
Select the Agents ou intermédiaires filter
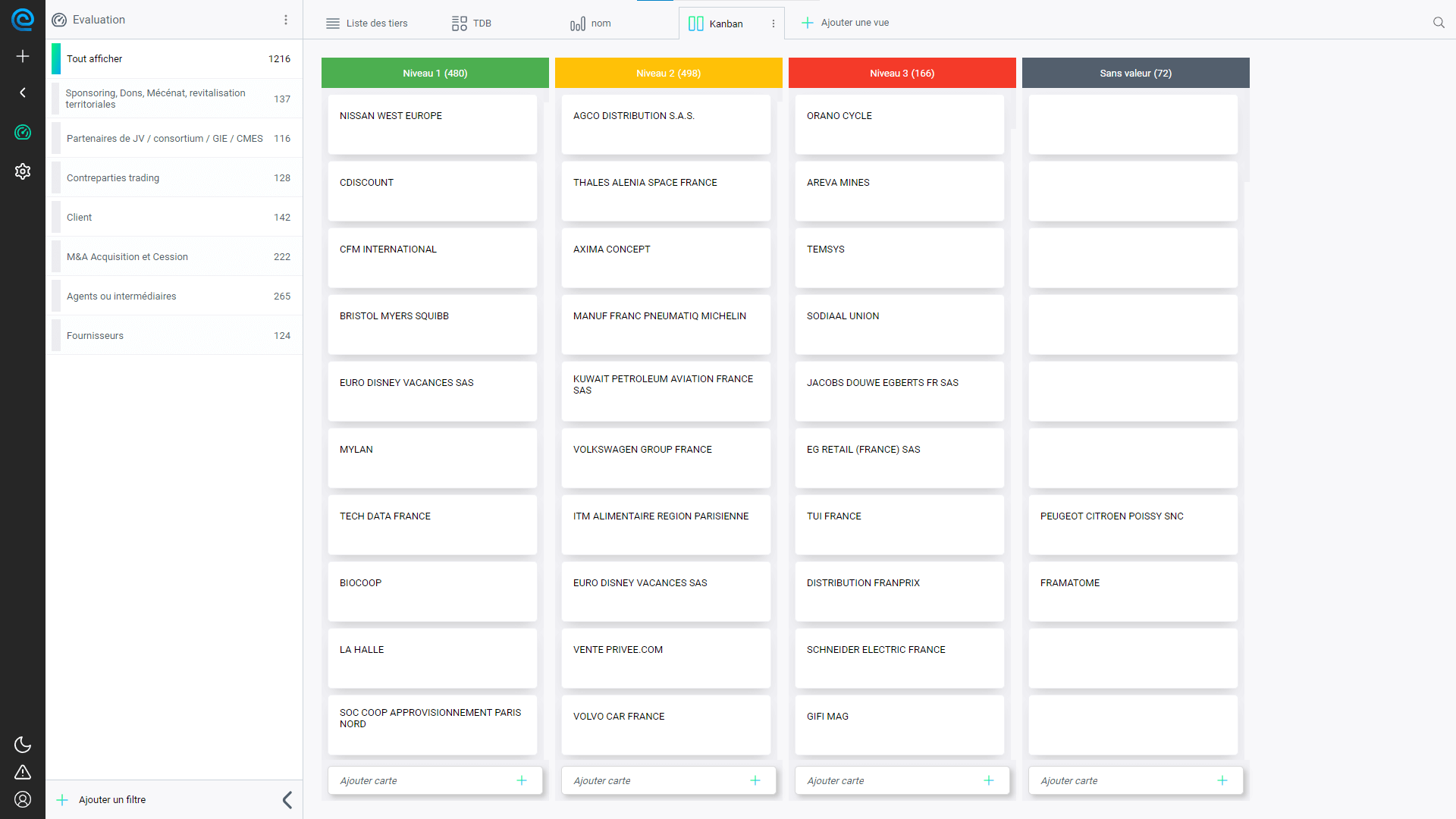pyautogui.click(x=176, y=296)
